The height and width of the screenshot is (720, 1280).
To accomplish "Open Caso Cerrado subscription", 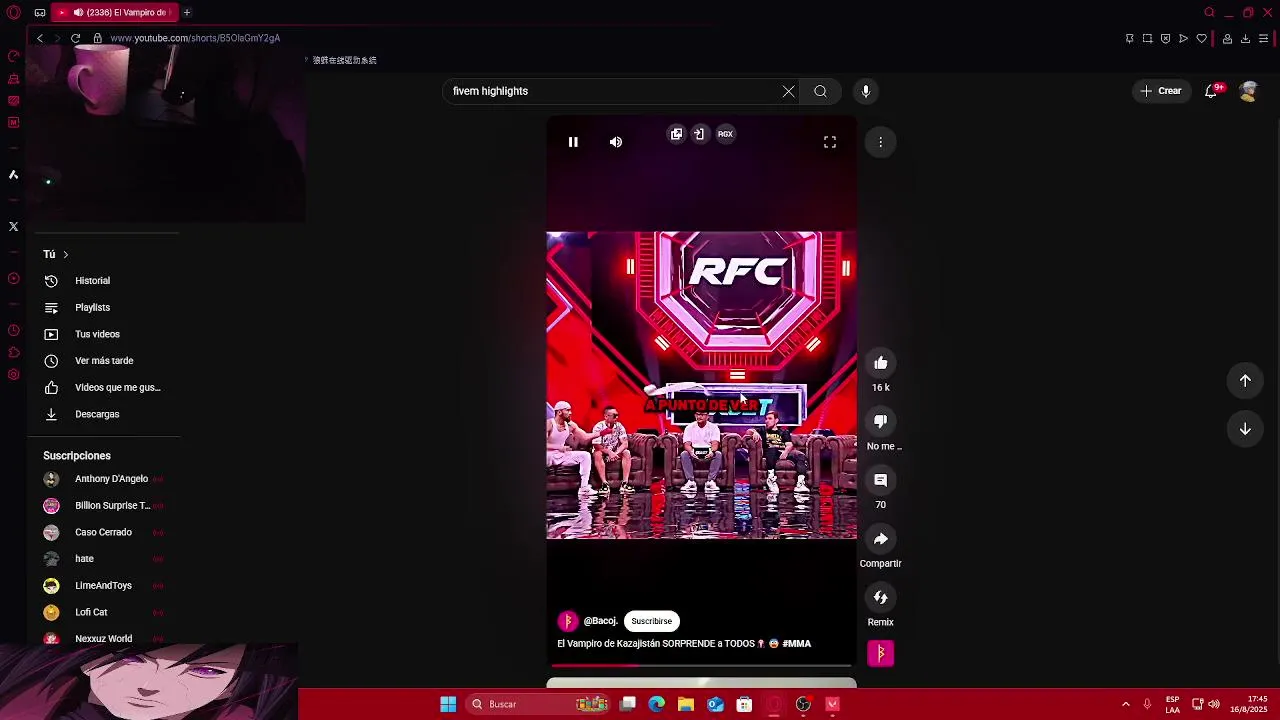I will click(x=104, y=533).
